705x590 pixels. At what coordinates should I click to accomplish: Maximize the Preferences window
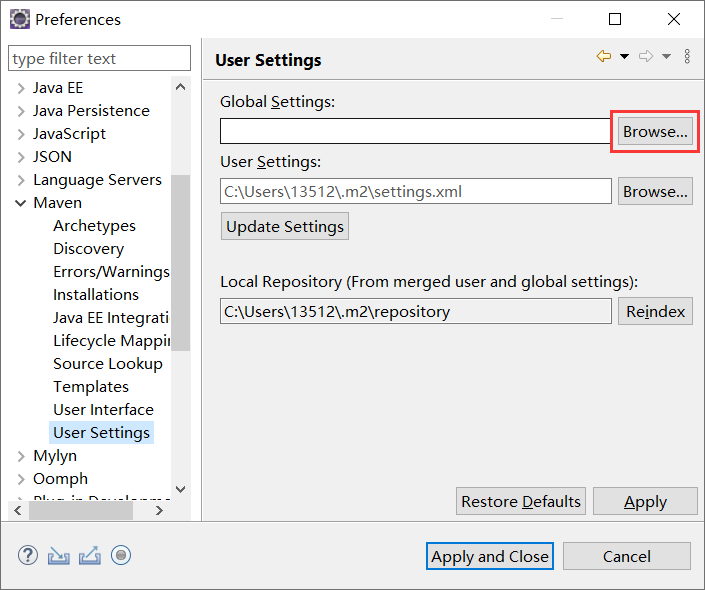click(615, 19)
